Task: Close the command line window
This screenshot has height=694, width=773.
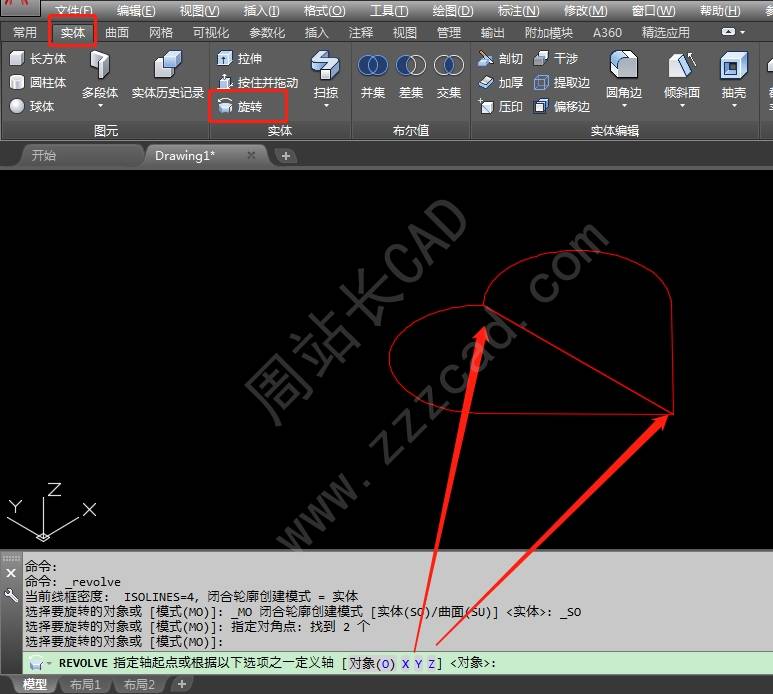Action: pyautogui.click(x=11, y=573)
